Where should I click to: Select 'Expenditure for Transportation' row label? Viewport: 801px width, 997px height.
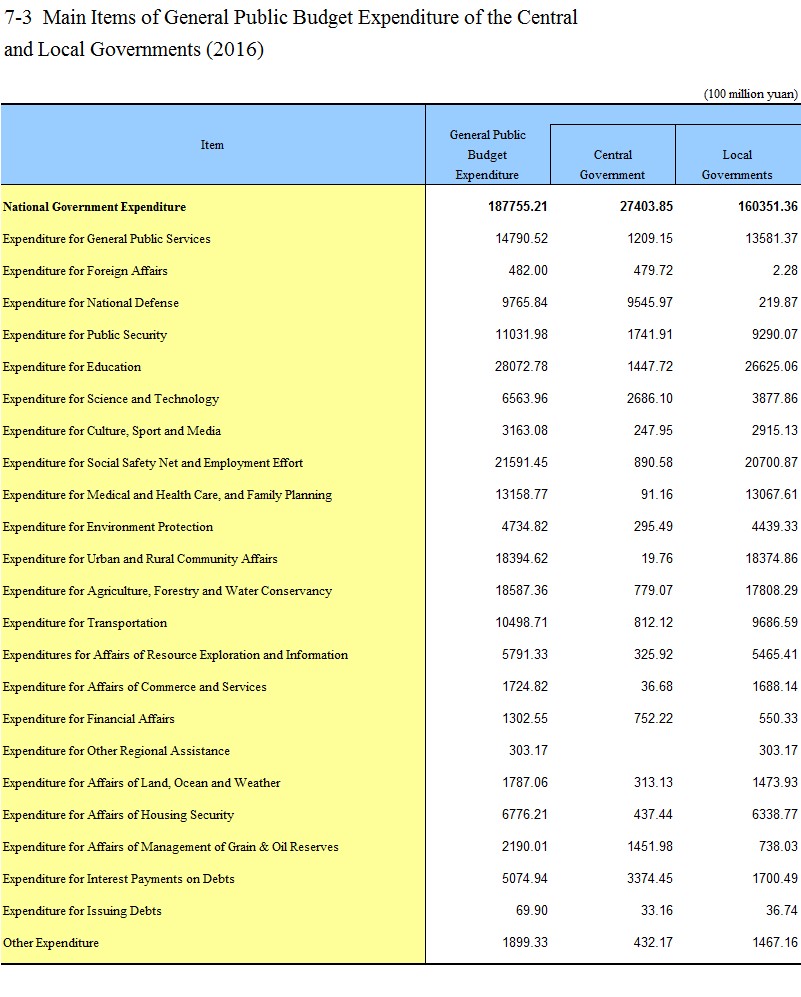(85, 623)
